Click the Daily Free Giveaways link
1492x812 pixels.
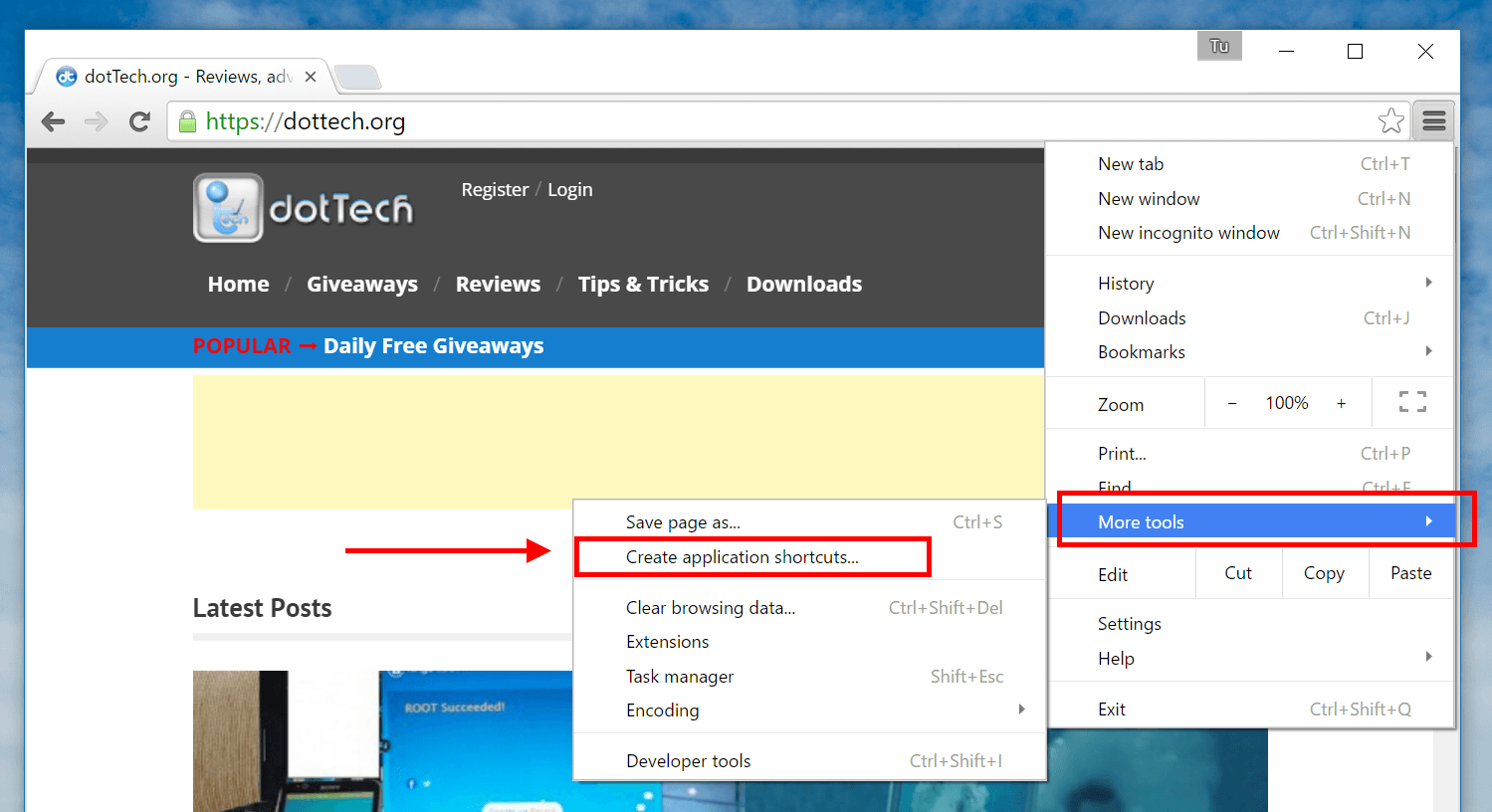pyautogui.click(x=434, y=346)
